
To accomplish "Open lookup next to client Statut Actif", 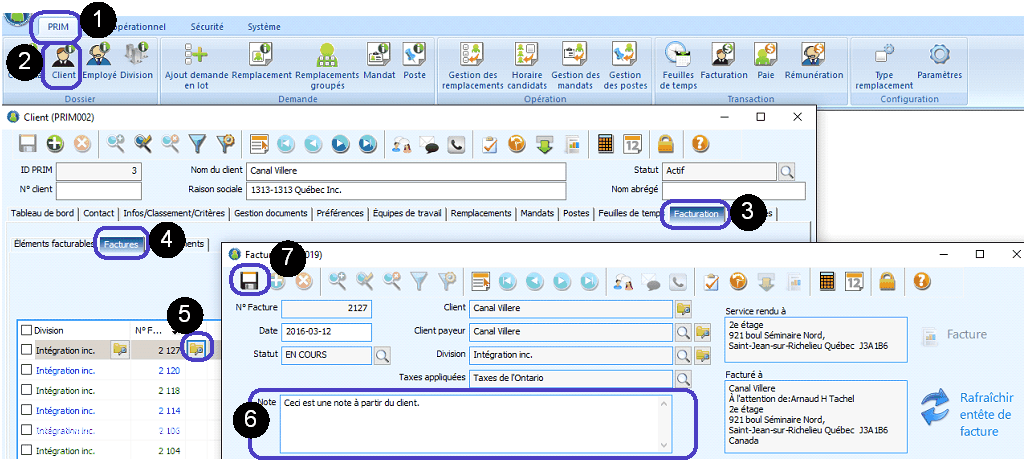I will [787, 171].
